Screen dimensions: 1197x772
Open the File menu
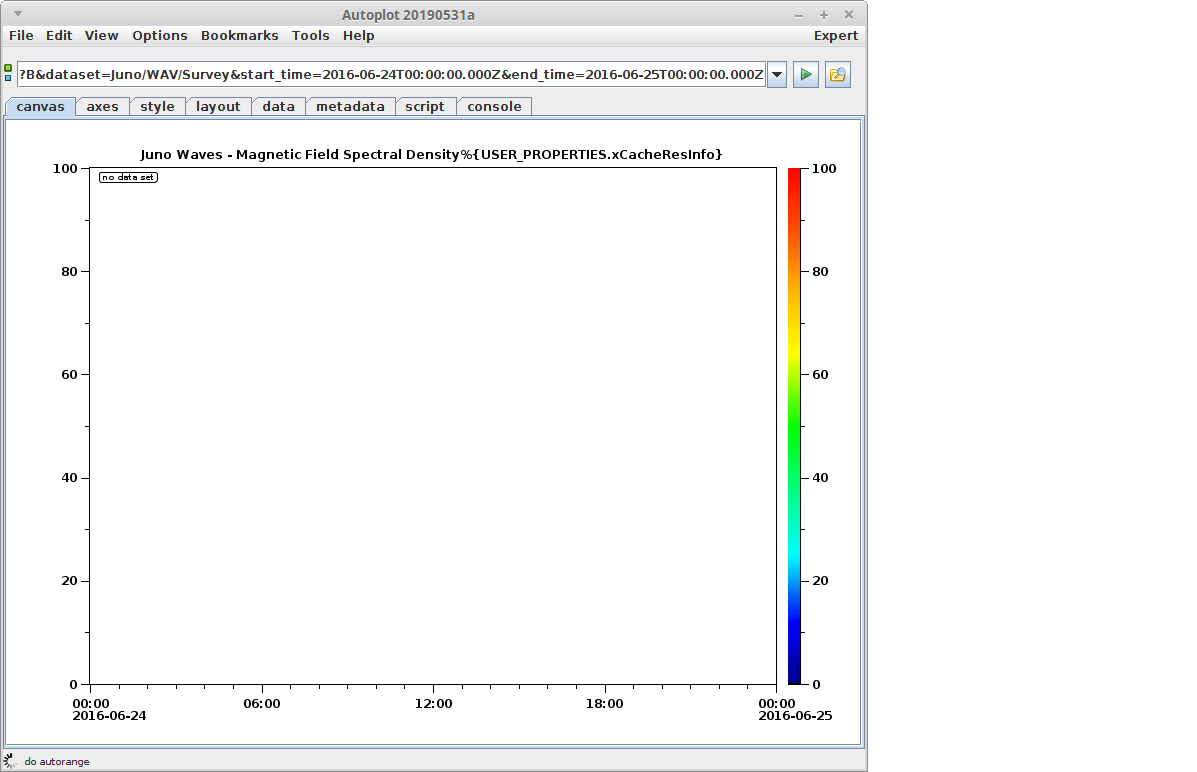(x=21, y=36)
